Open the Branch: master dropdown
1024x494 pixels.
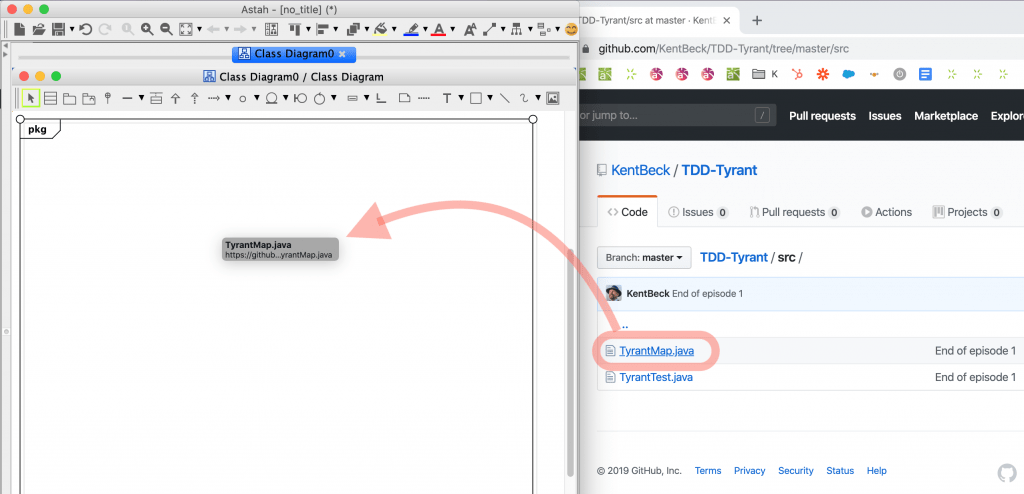[x=643, y=257]
